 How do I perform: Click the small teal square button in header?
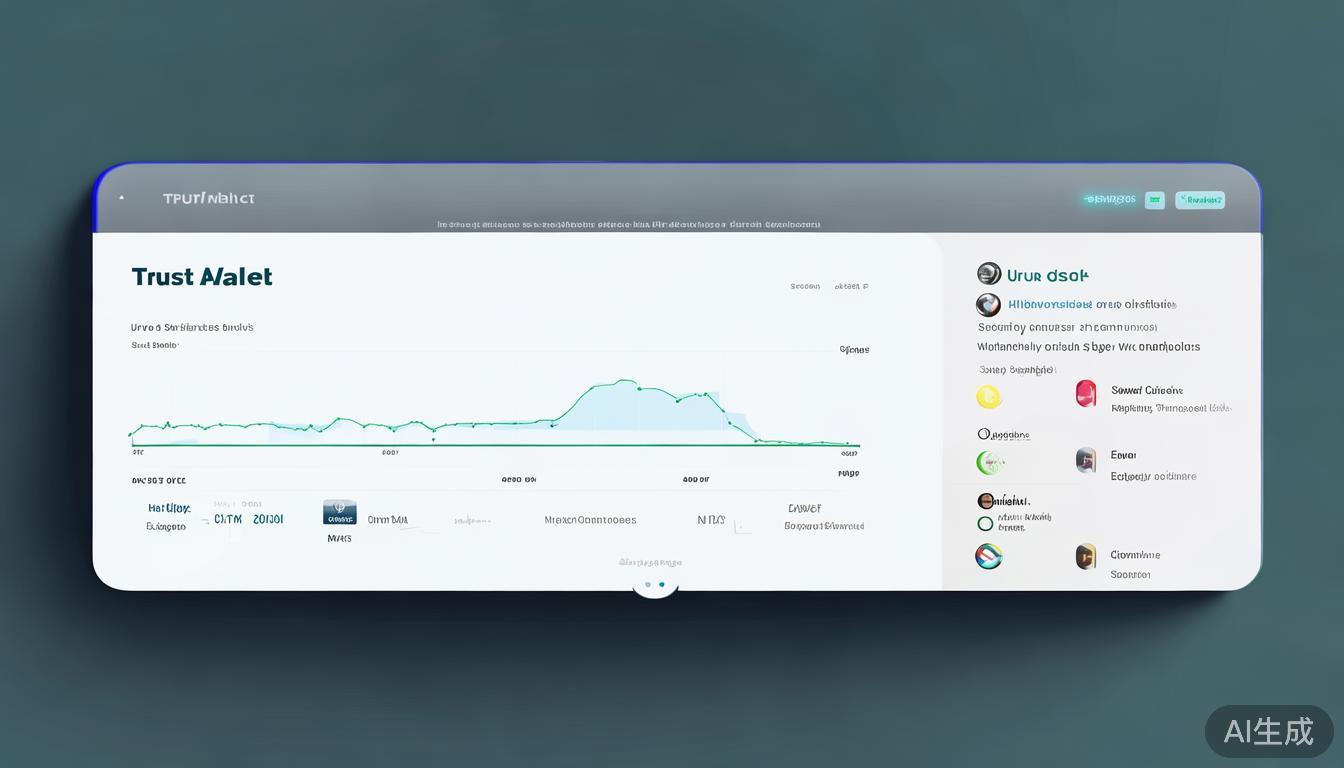pyautogui.click(x=1155, y=200)
